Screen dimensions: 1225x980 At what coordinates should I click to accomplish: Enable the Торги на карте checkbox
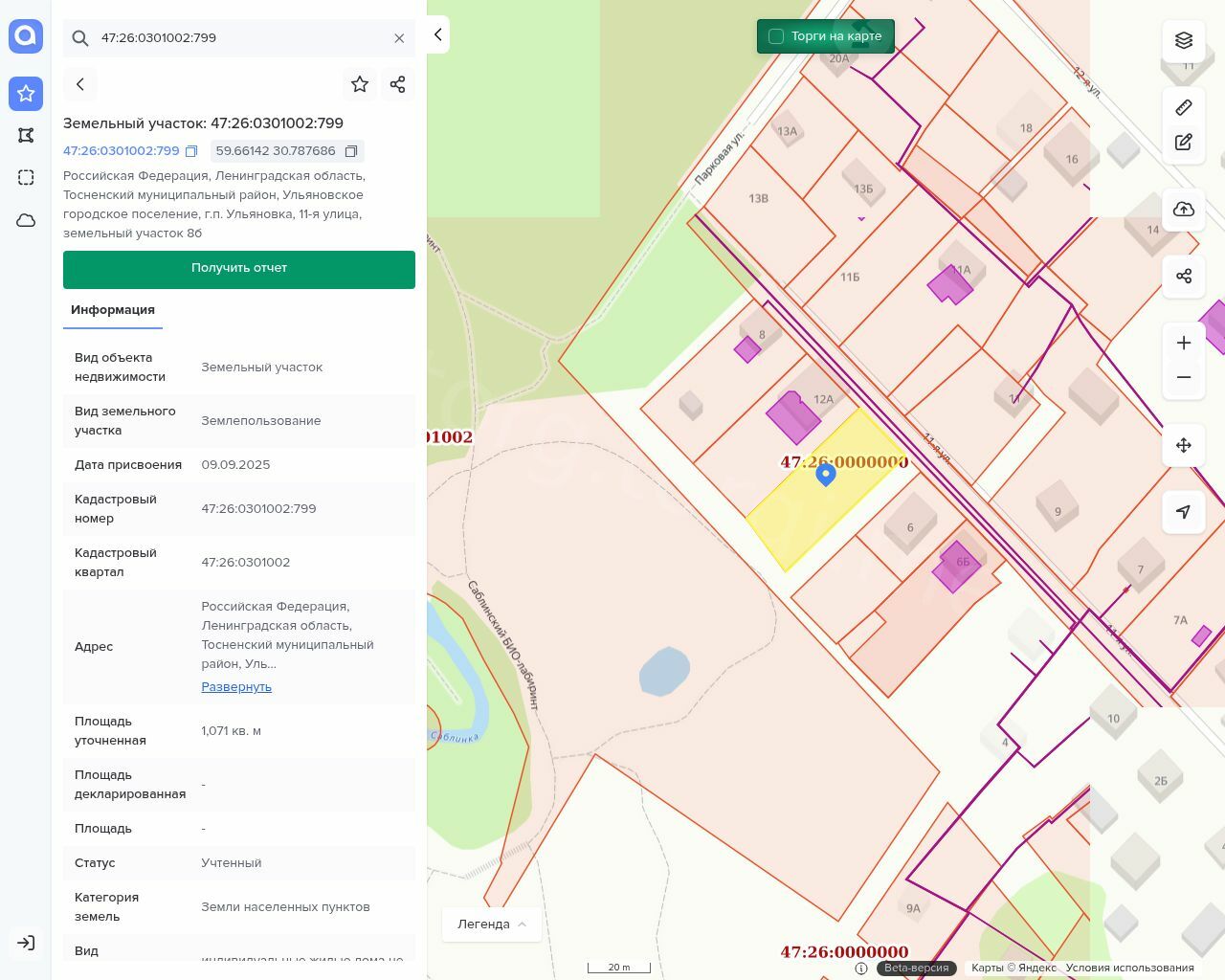(x=776, y=36)
